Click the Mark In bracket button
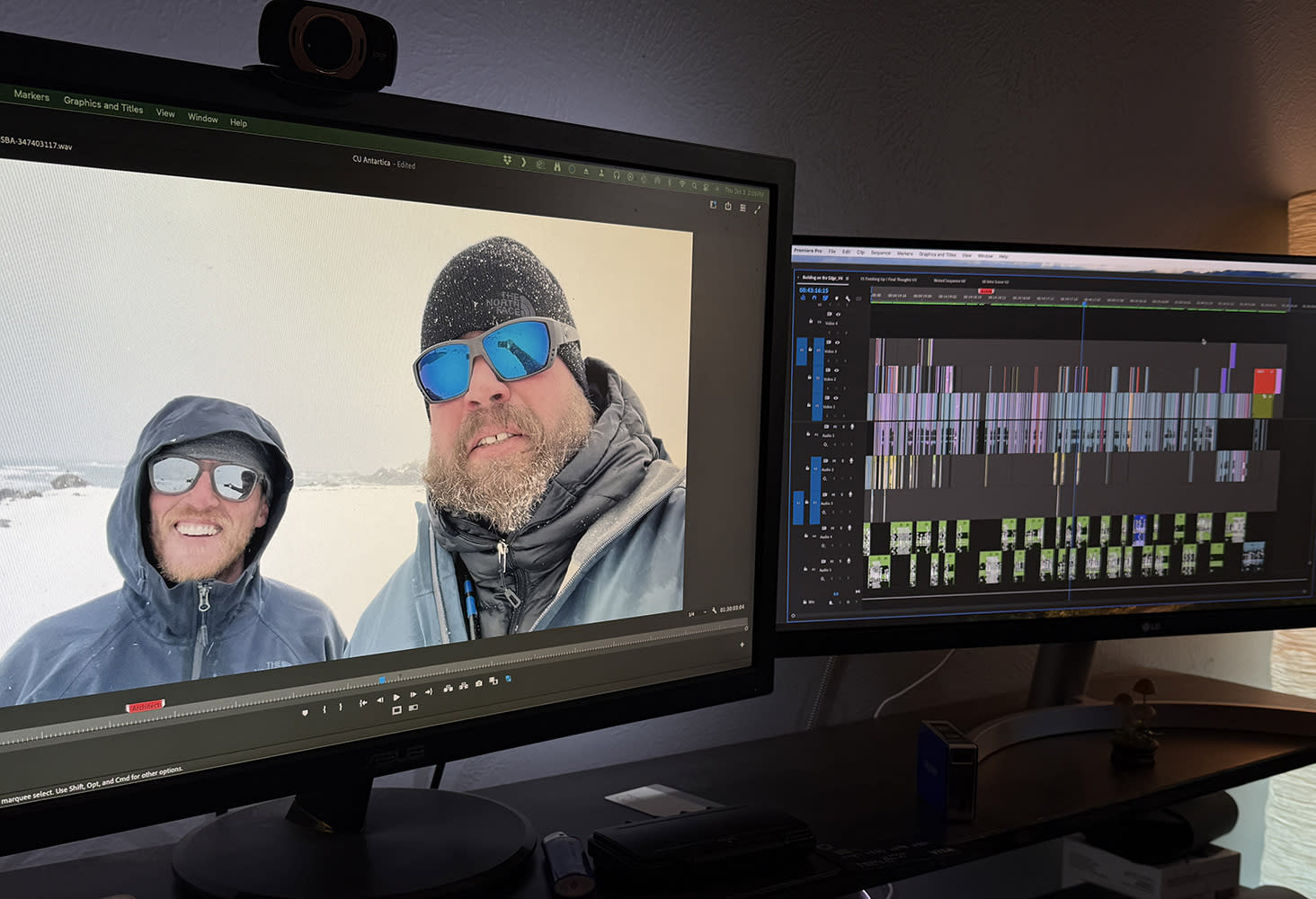 [x=325, y=709]
